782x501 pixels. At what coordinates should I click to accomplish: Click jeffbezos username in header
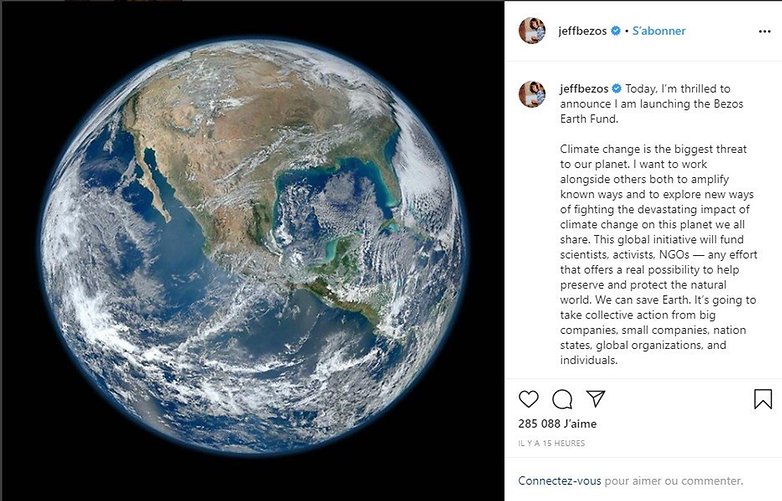(x=583, y=31)
